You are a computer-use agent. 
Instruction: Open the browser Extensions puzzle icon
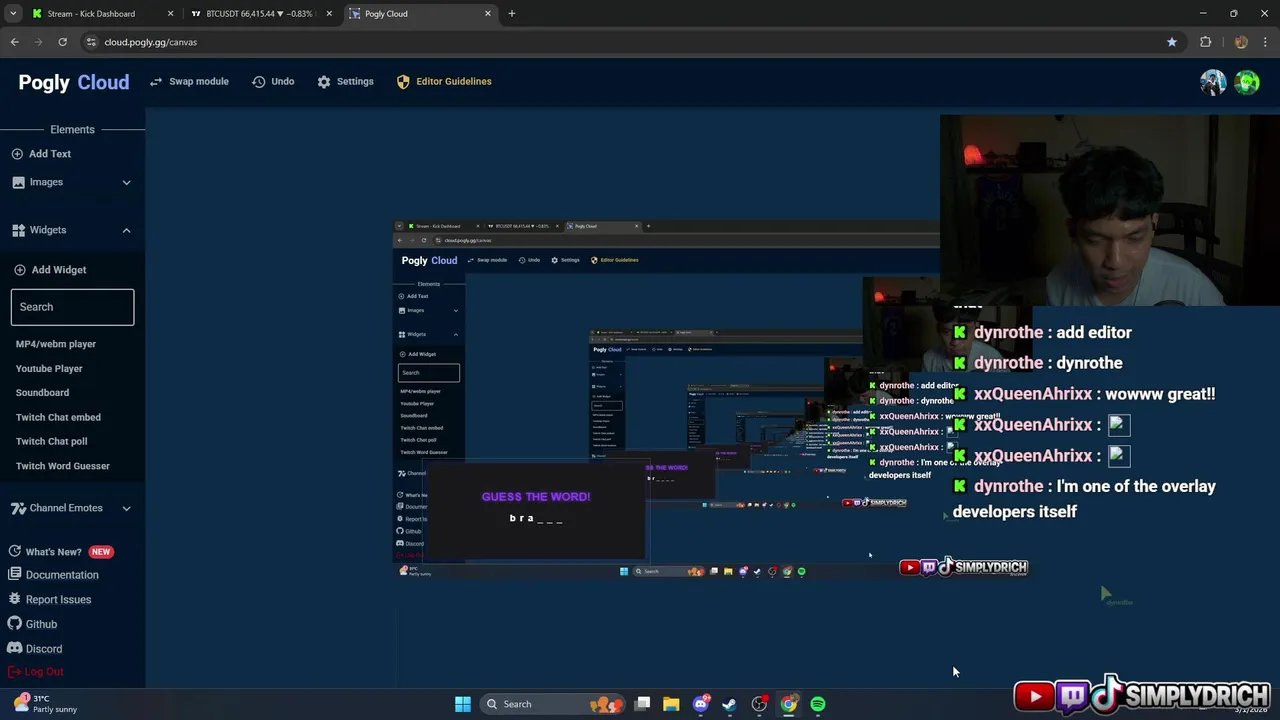[x=1205, y=42]
